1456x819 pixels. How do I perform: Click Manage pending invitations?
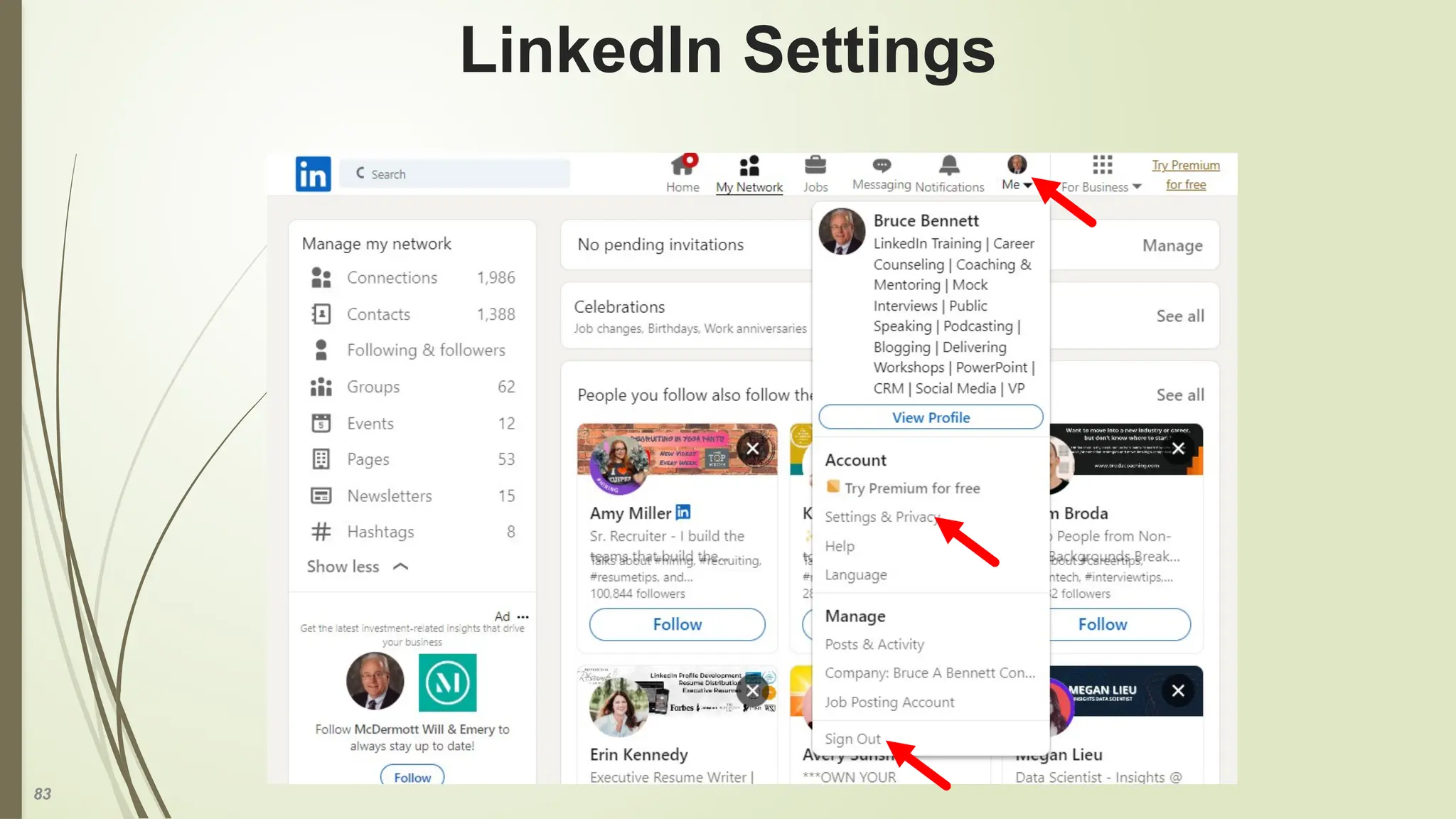(x=1172, y=246)
